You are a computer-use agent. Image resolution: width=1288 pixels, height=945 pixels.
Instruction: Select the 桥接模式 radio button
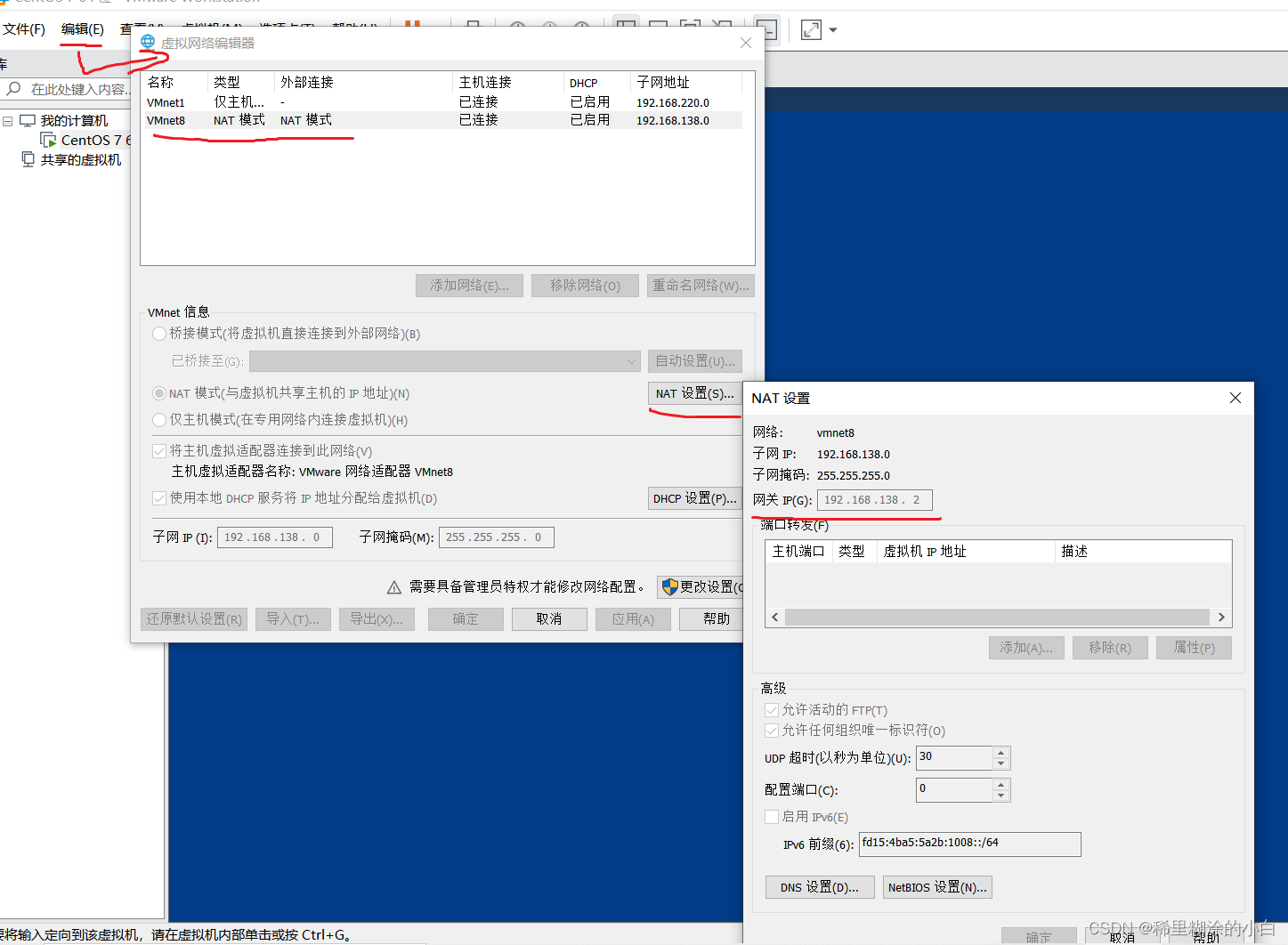tap(159, 334)
